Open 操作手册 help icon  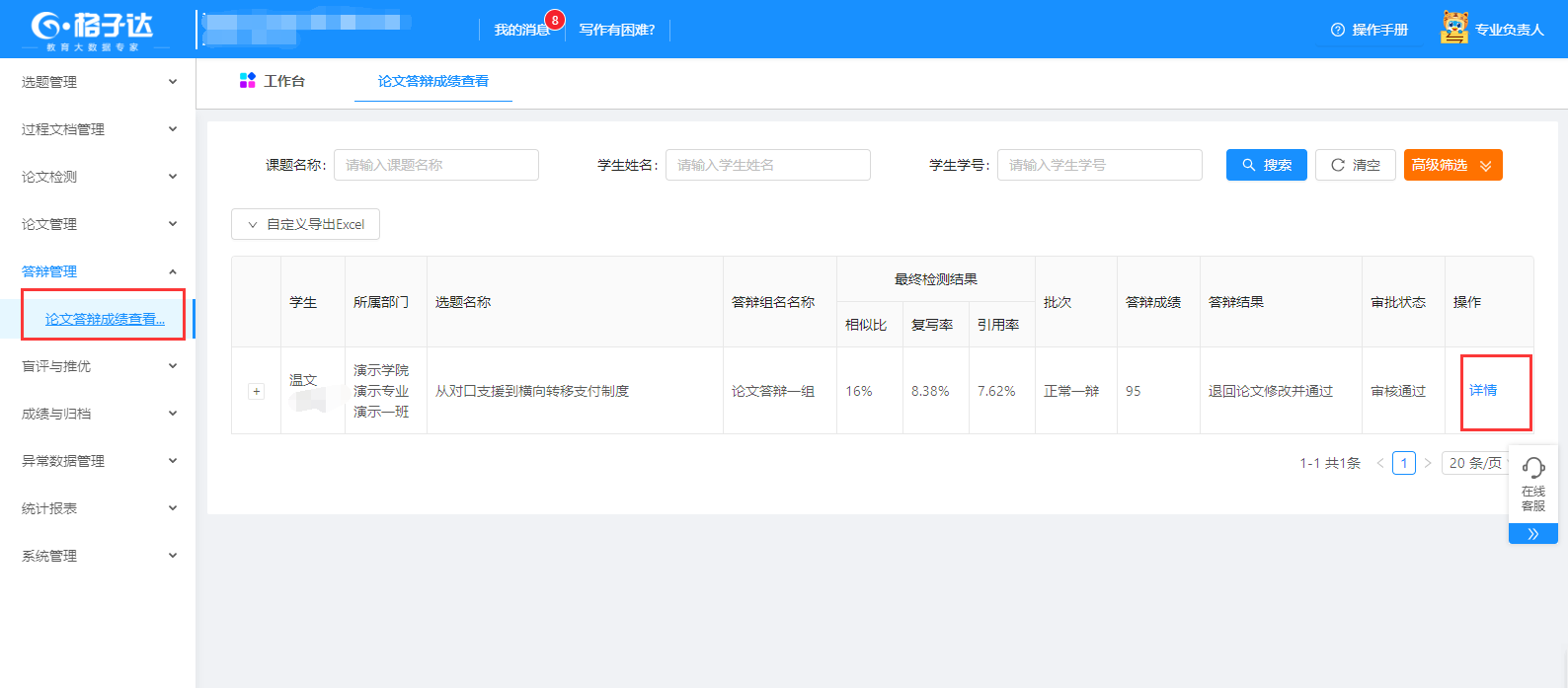click(x=1338, y=30)
